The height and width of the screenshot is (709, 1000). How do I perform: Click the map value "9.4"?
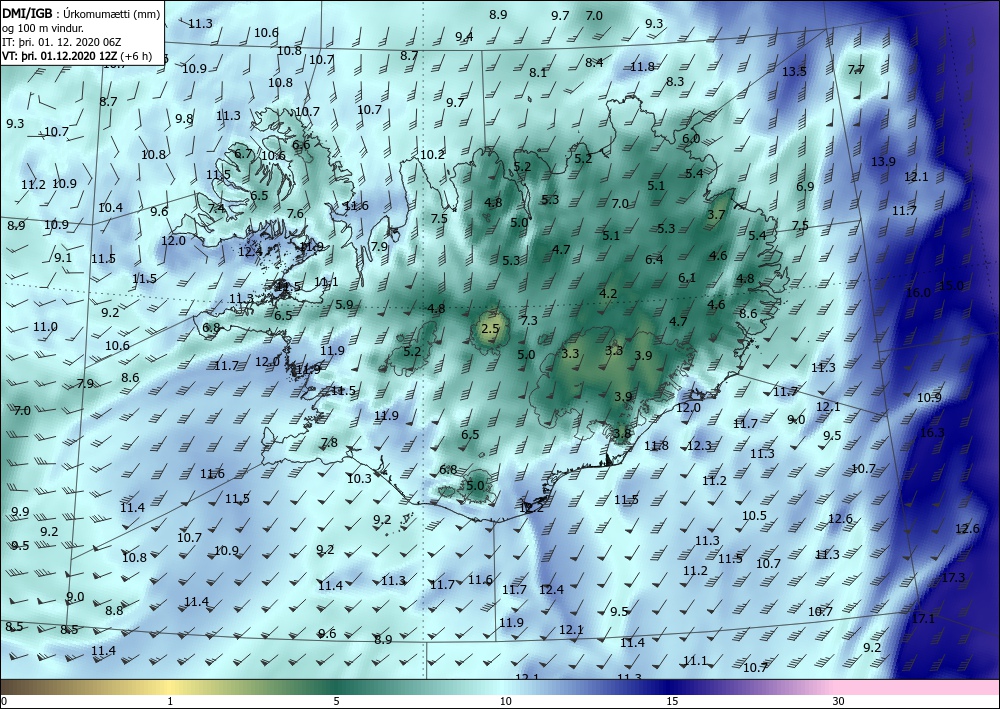click(464, 36)
